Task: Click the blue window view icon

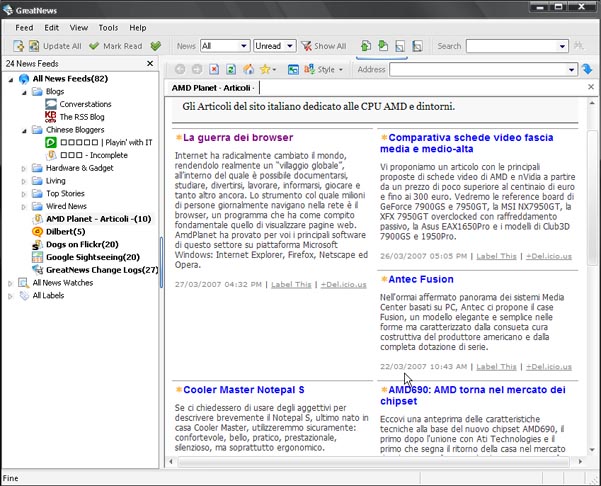Action: pos(293,69)
